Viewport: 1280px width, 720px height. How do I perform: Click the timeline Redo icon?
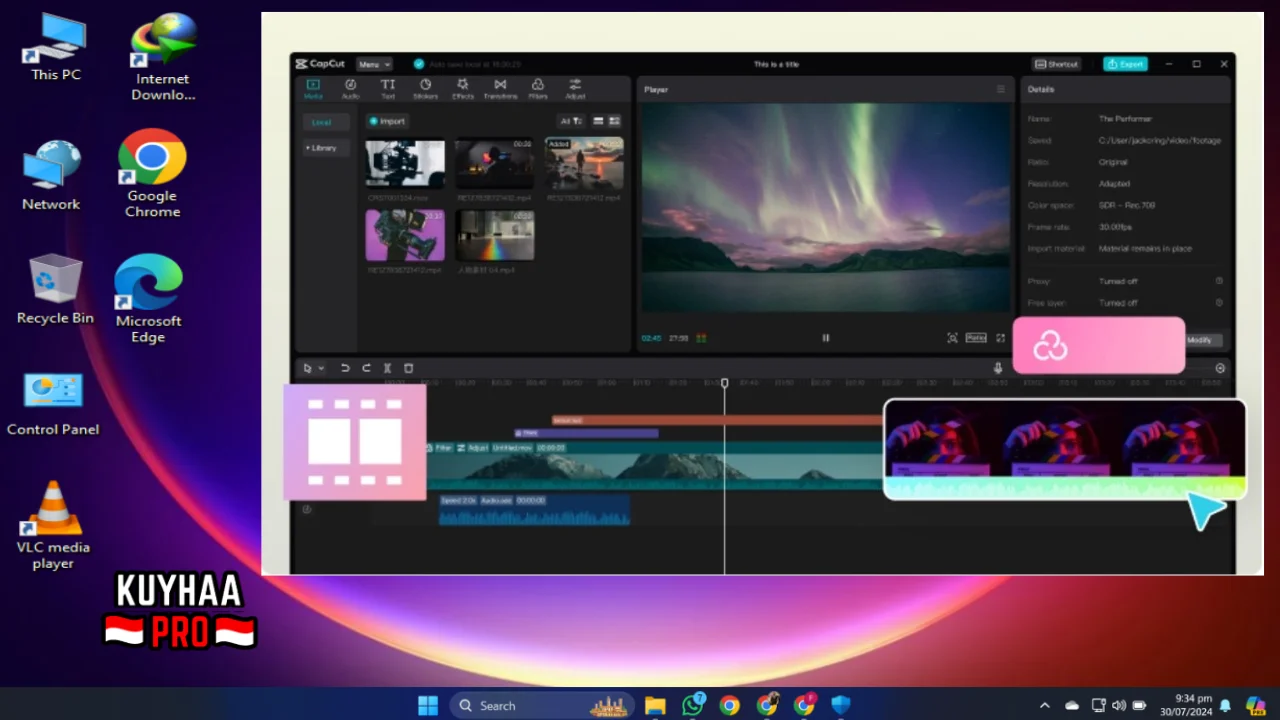(366, 368)
